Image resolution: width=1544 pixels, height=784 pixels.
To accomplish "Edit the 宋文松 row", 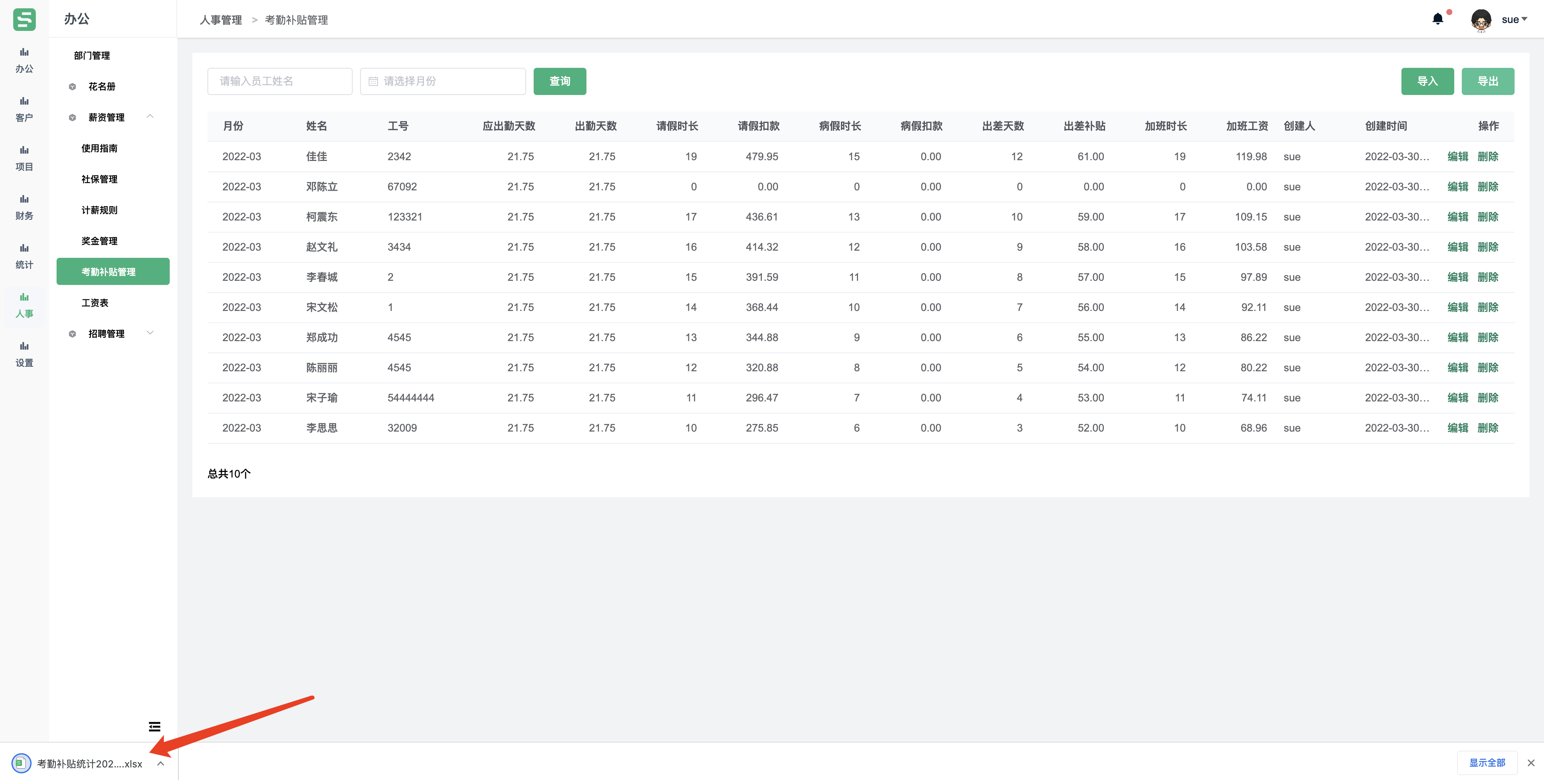I will pos(1457,307).
